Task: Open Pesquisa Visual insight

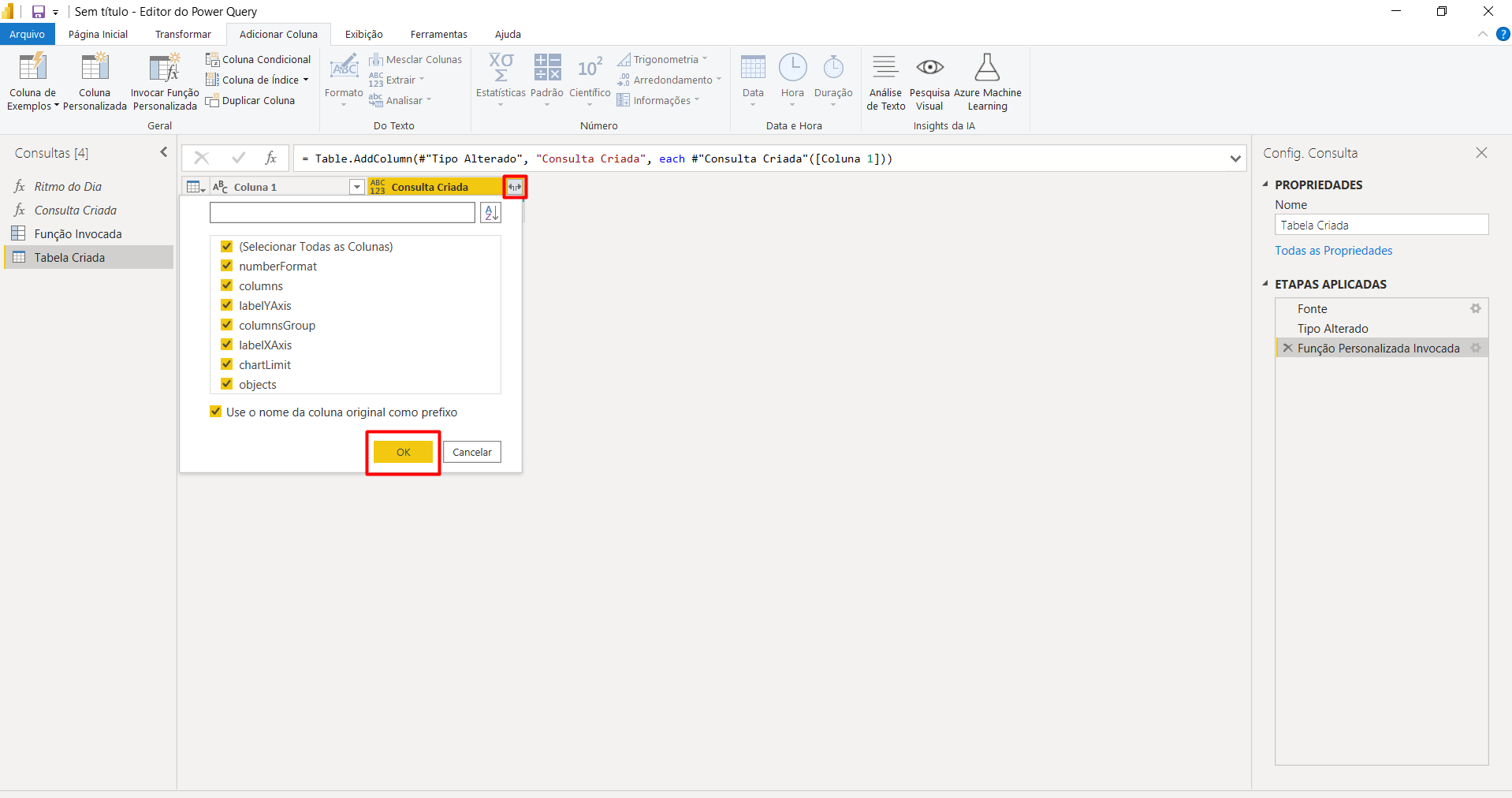Action: pyautogui.click(x=929, y=82)
